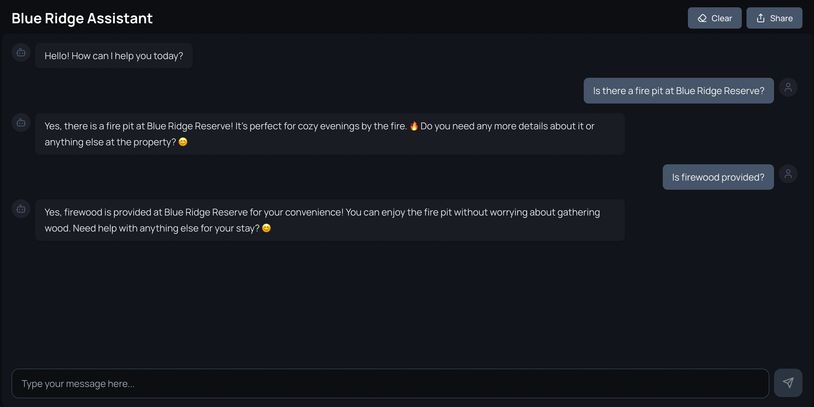Click the smiley emoji ending the fire pit reply
The image size is (814, 407).
(x=183, y=142)
